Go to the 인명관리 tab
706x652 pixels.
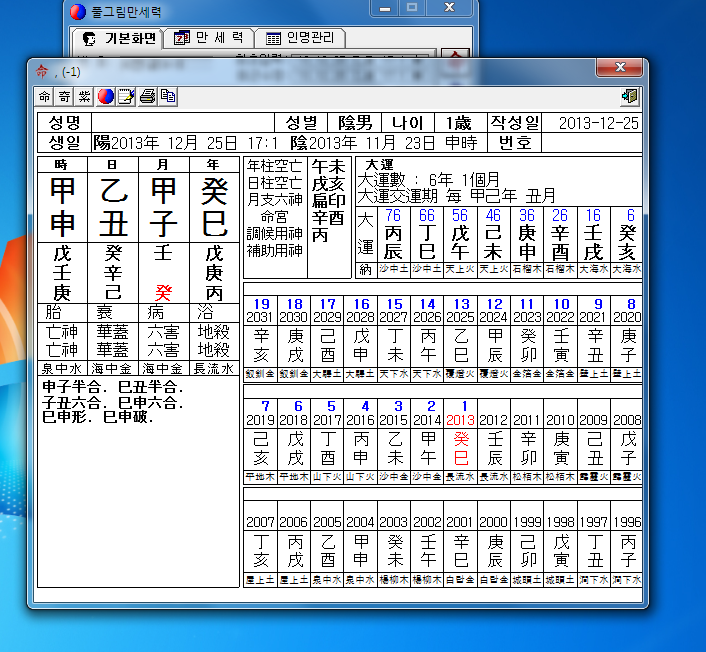coord(302,39)
